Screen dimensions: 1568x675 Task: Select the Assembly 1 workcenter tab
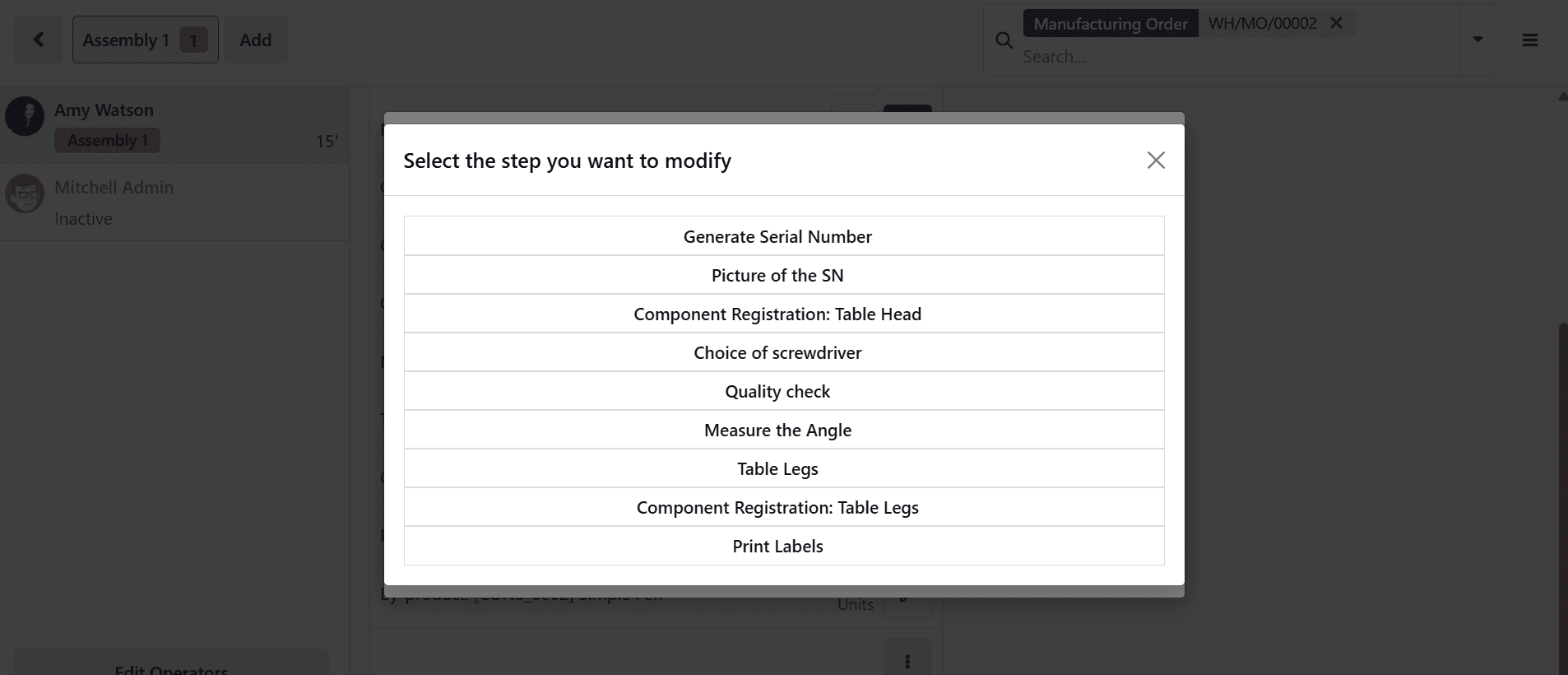(x=126, y=39)
